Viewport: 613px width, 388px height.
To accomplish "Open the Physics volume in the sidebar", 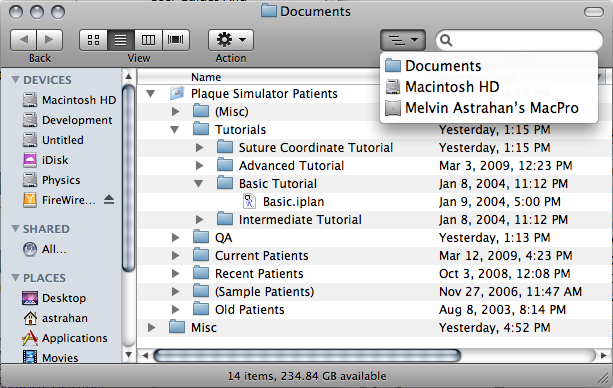I will click(52, 180).
